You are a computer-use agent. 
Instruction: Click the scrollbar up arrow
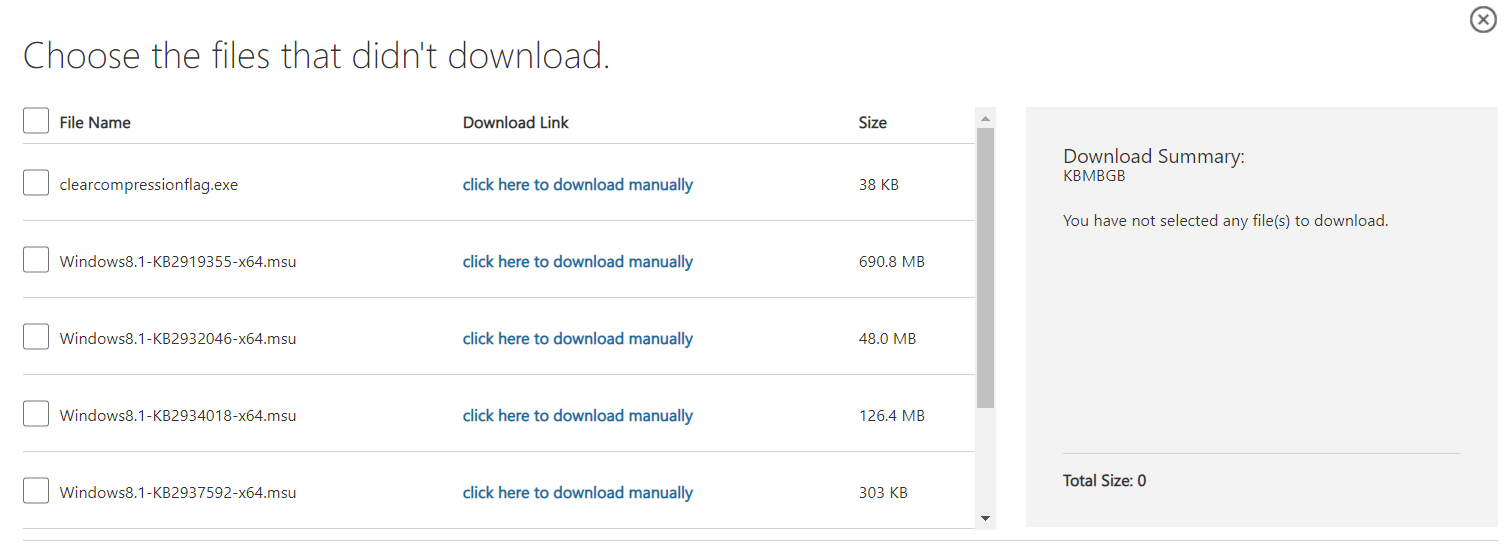pos(986,118)
